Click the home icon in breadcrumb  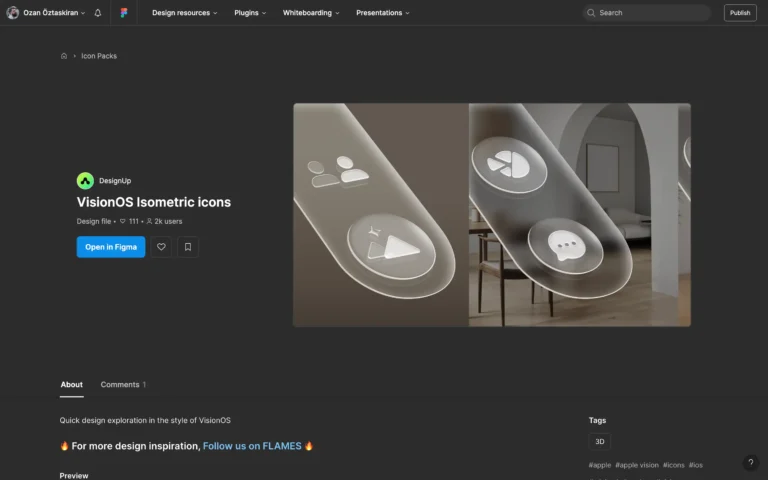coord(64,56)
